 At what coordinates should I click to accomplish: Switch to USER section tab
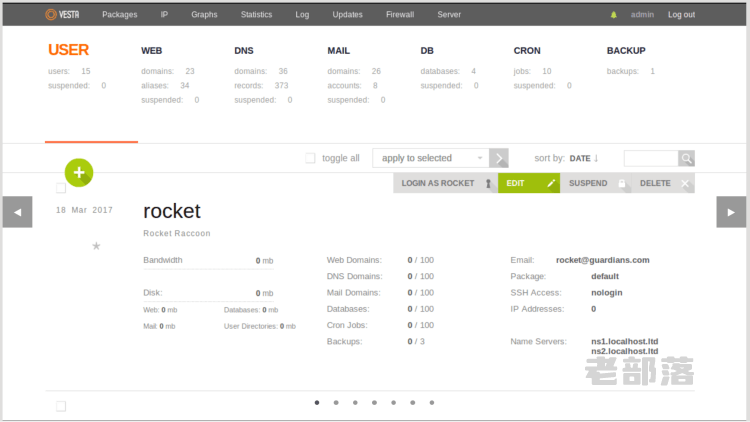(x=68, y=50)
